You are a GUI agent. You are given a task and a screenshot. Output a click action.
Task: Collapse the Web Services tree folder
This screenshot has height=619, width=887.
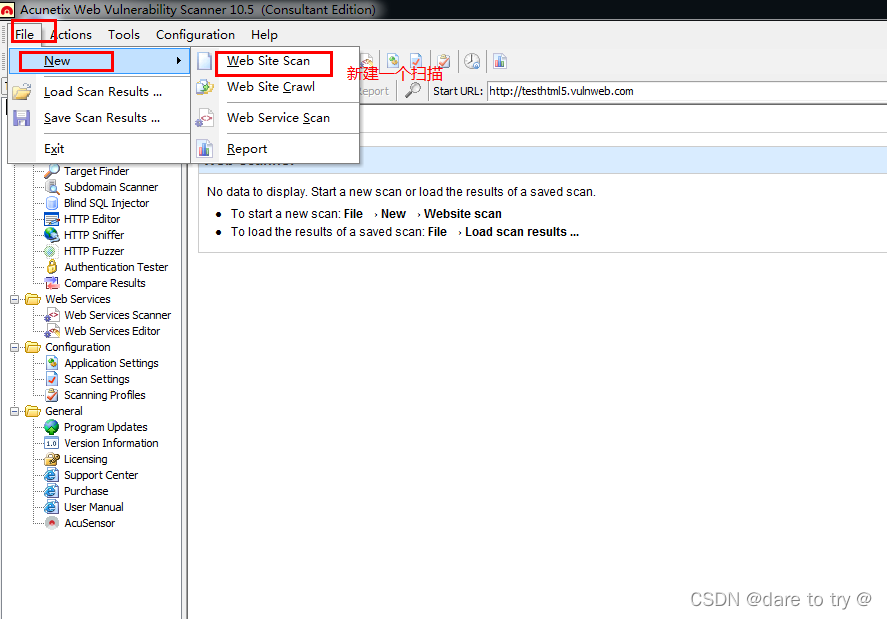15,299
